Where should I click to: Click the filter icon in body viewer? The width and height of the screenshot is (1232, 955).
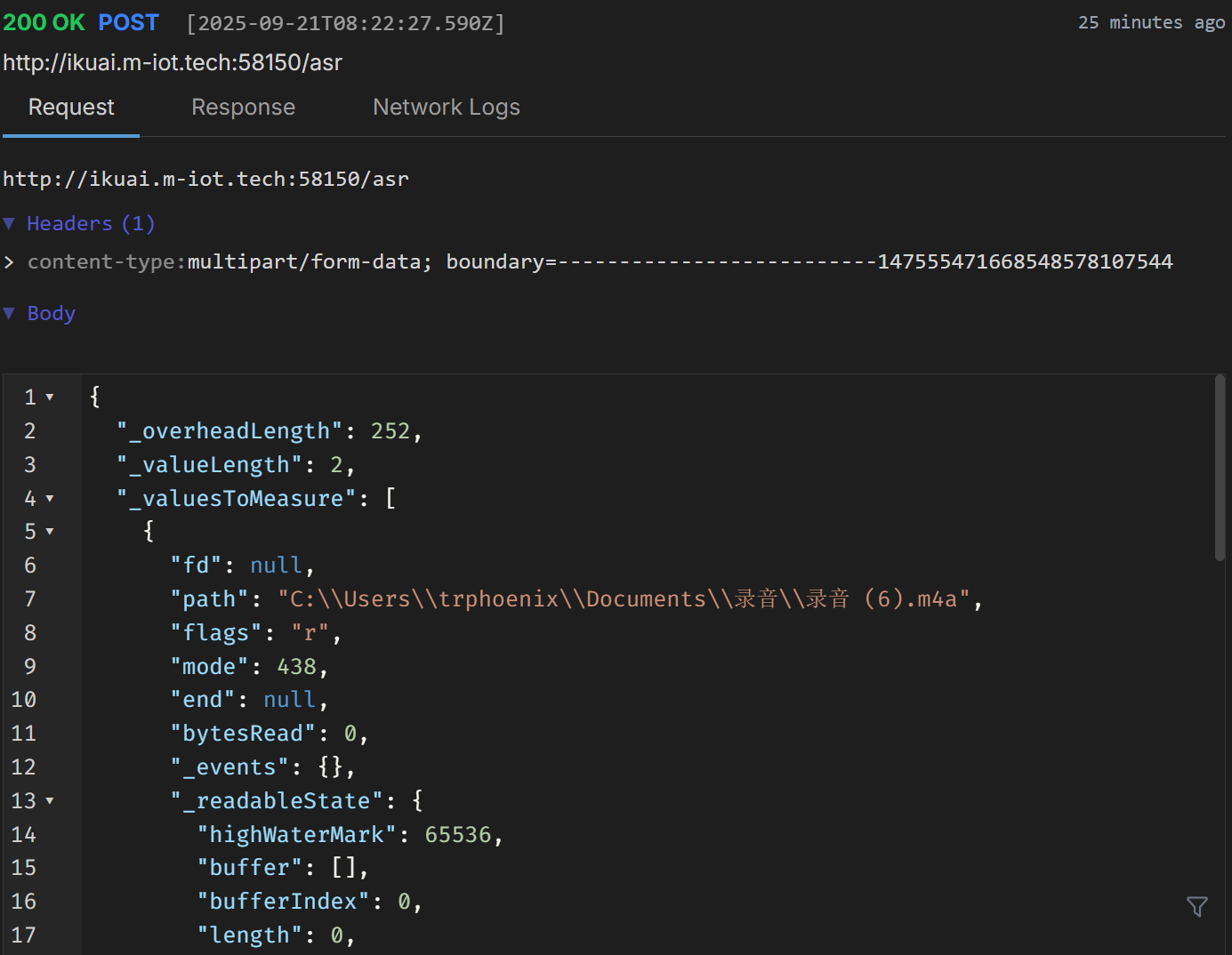[x=1196, y=906]
